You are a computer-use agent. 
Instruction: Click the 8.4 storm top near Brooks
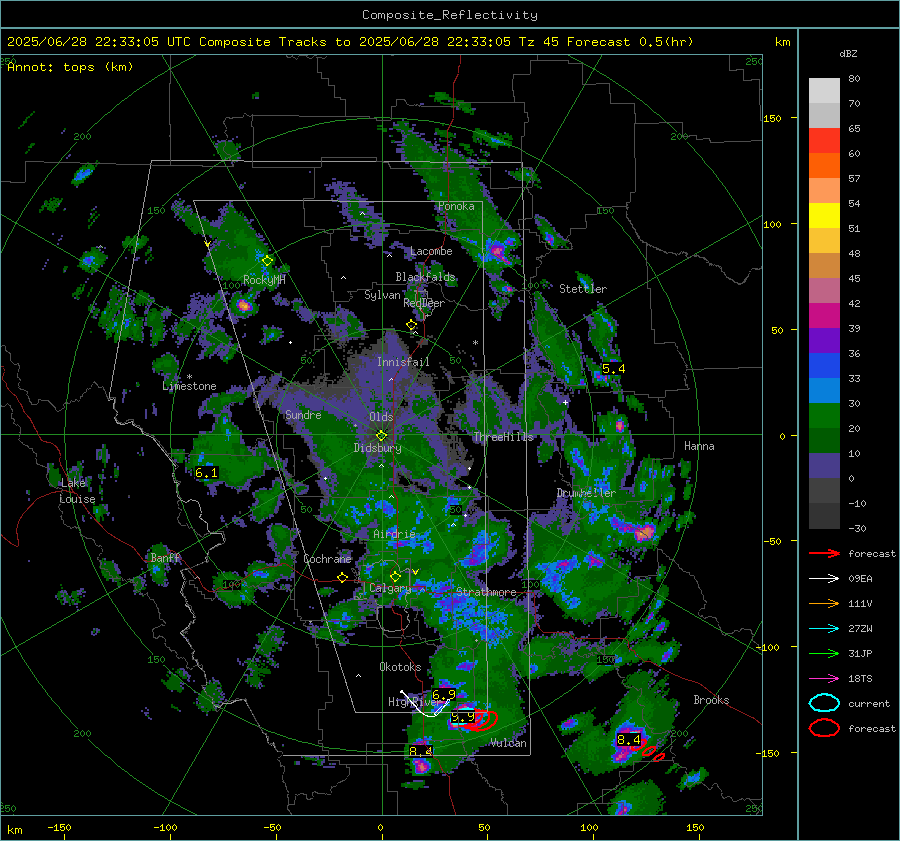pyautogui.click(x=629, y=740)
